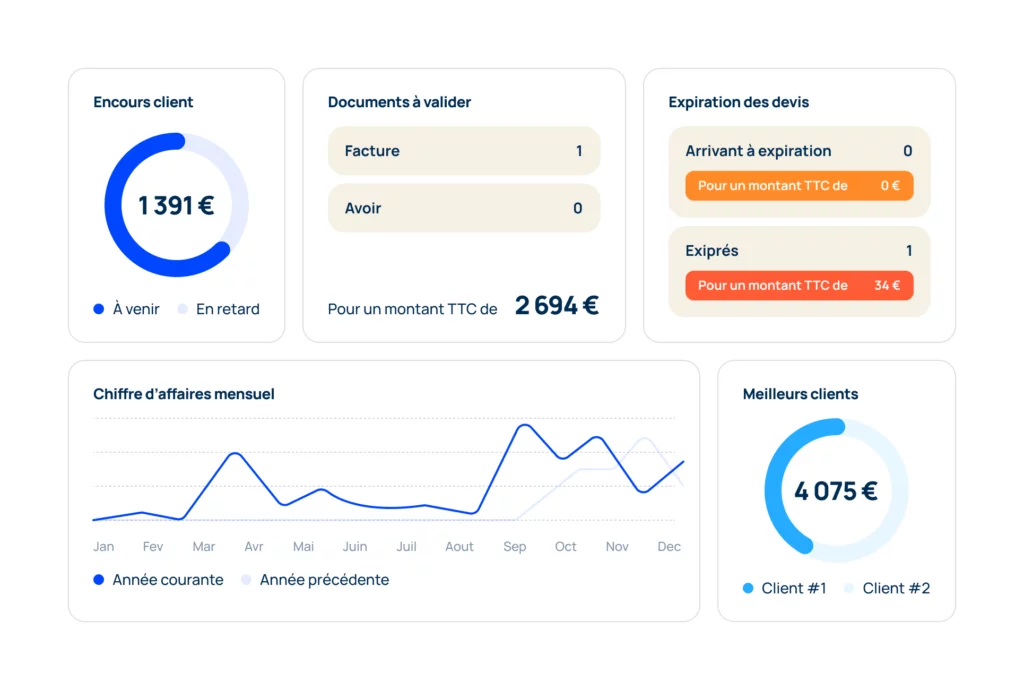
Task: Select the Client #1 legend marker
Action: (749, 588)
